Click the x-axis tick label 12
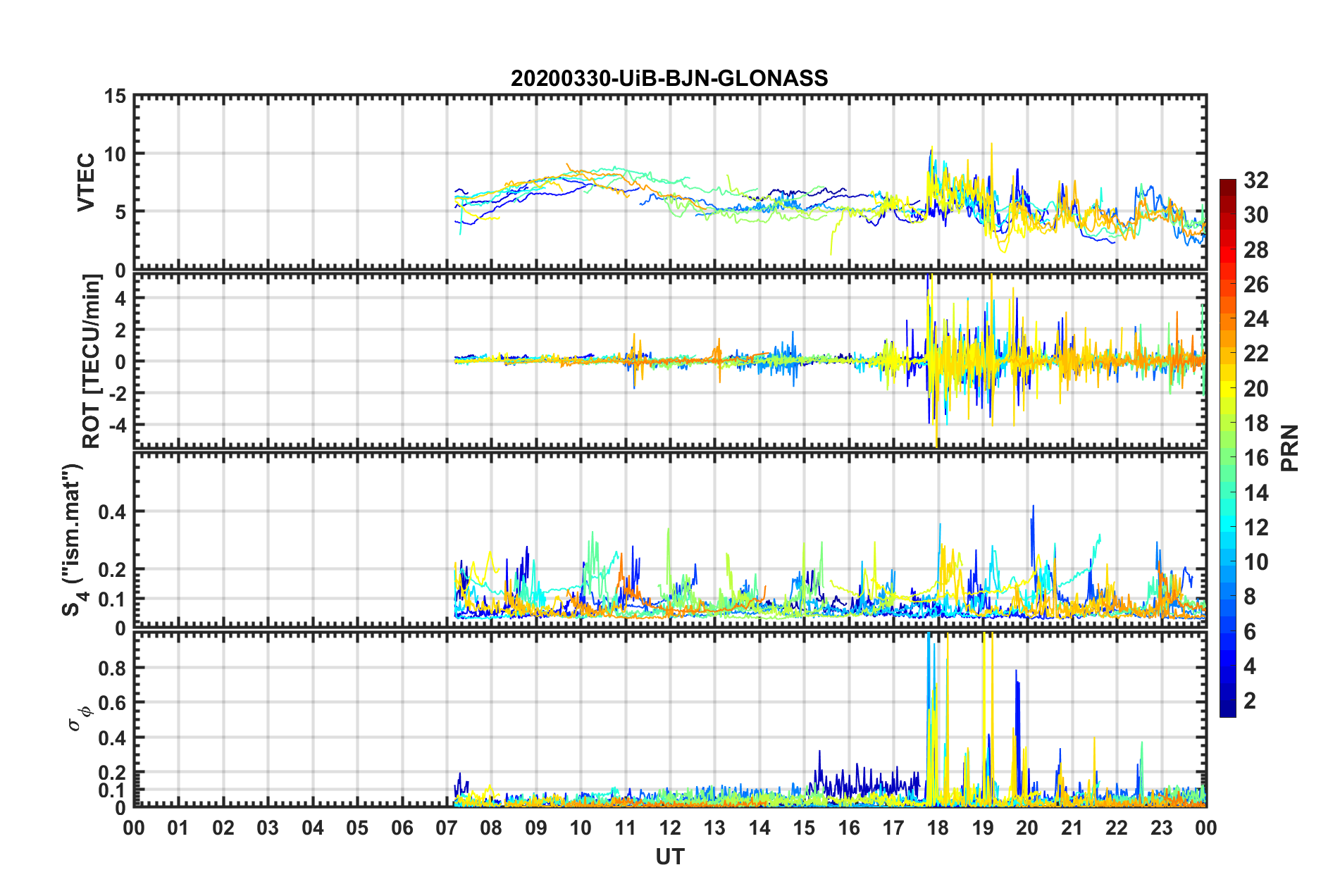Screen dimensions: 1340x896 [670, 828]
